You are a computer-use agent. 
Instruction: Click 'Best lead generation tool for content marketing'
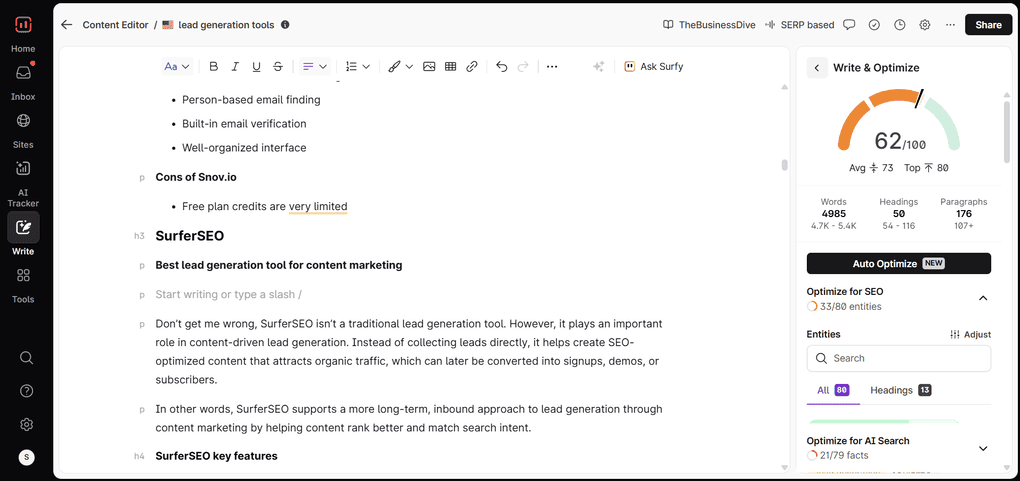click(x=278, y=265)
